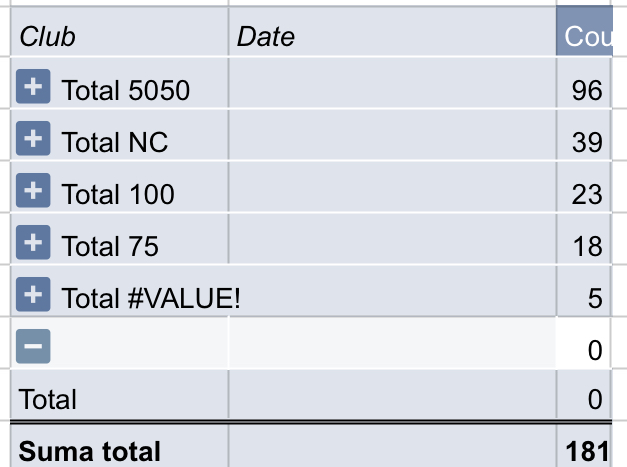Select the cell showing 18
The image size is (627, 467).
(583, 239)
